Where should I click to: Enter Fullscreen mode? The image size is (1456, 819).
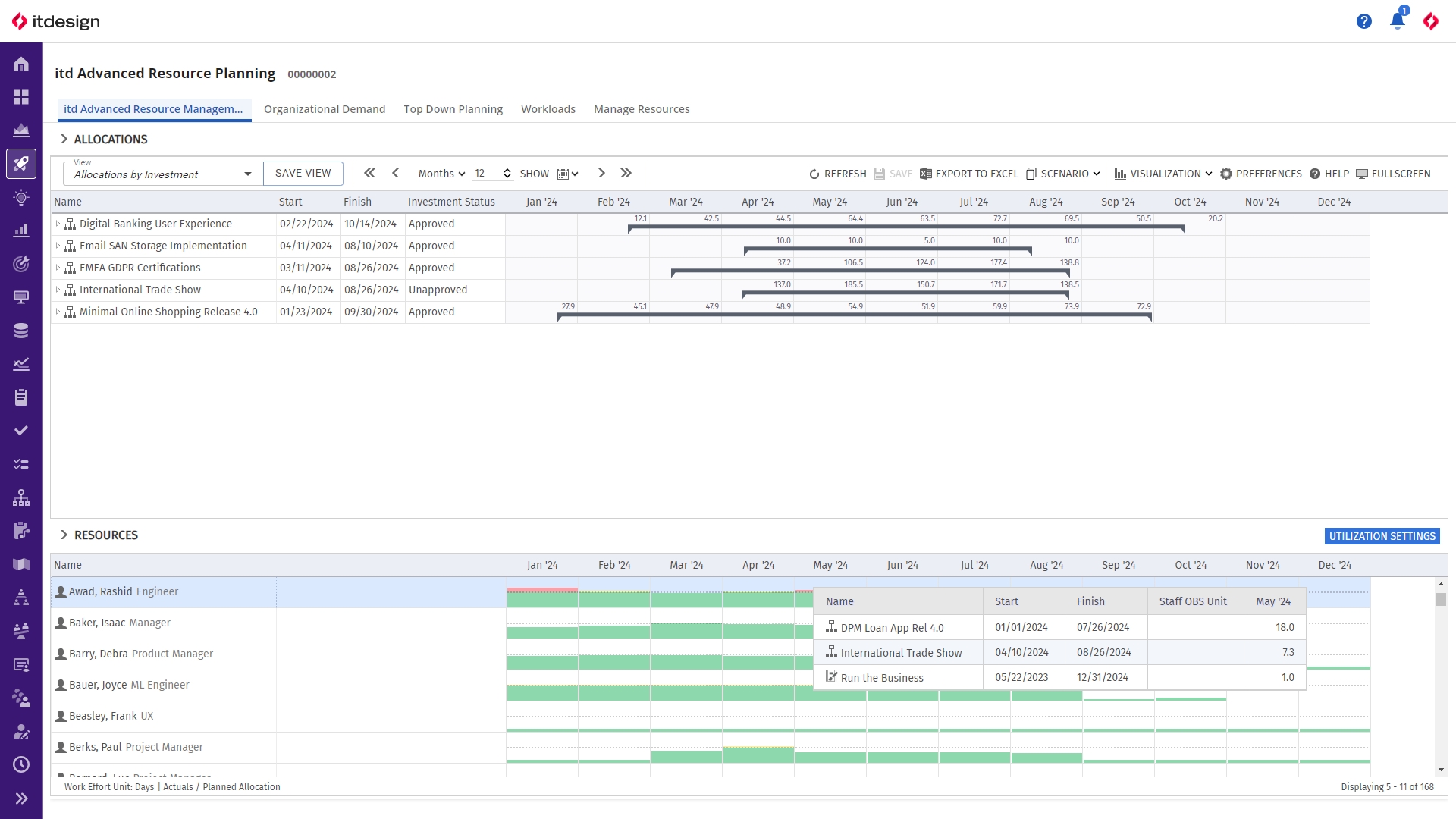click(x=1393, y=174)
